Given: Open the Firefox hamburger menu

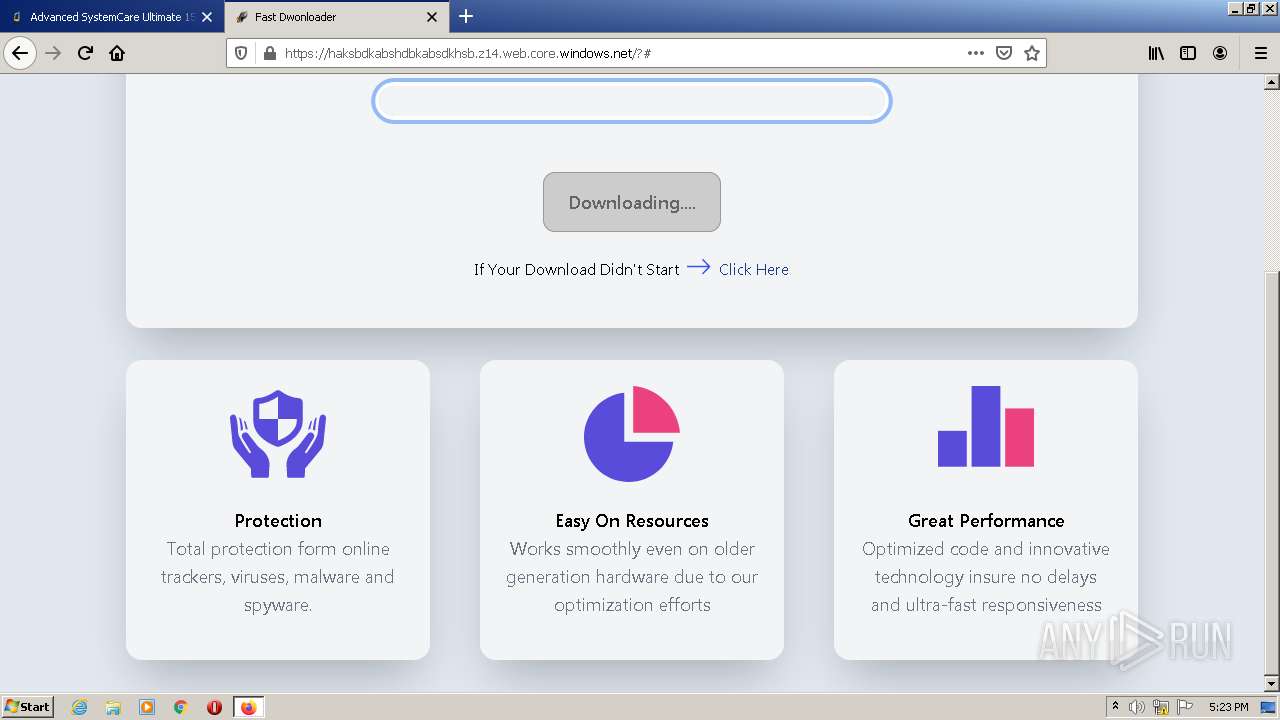Looking at the screenshot, I should tap(1260, 53).
